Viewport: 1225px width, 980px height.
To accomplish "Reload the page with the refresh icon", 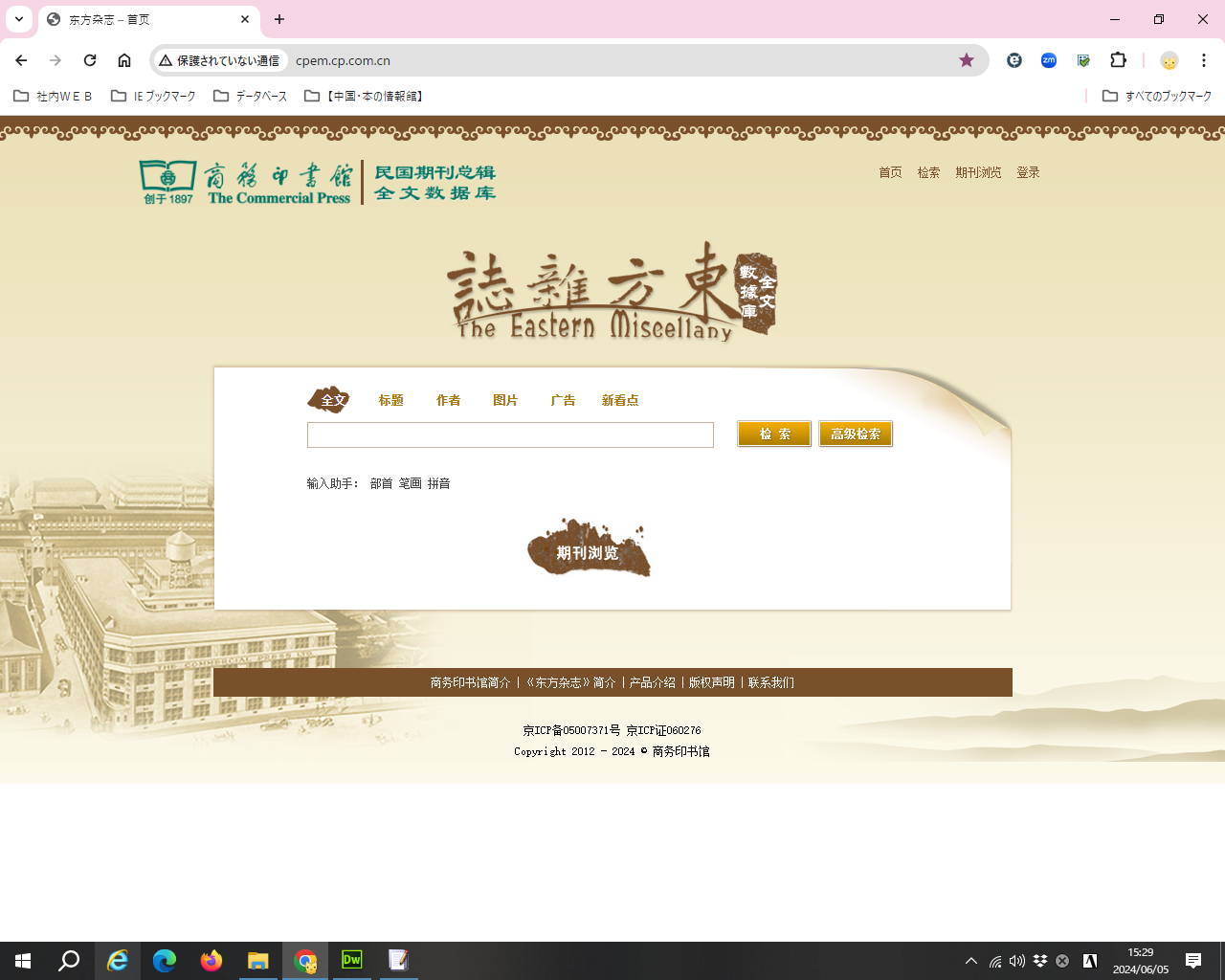I will 90,60.
